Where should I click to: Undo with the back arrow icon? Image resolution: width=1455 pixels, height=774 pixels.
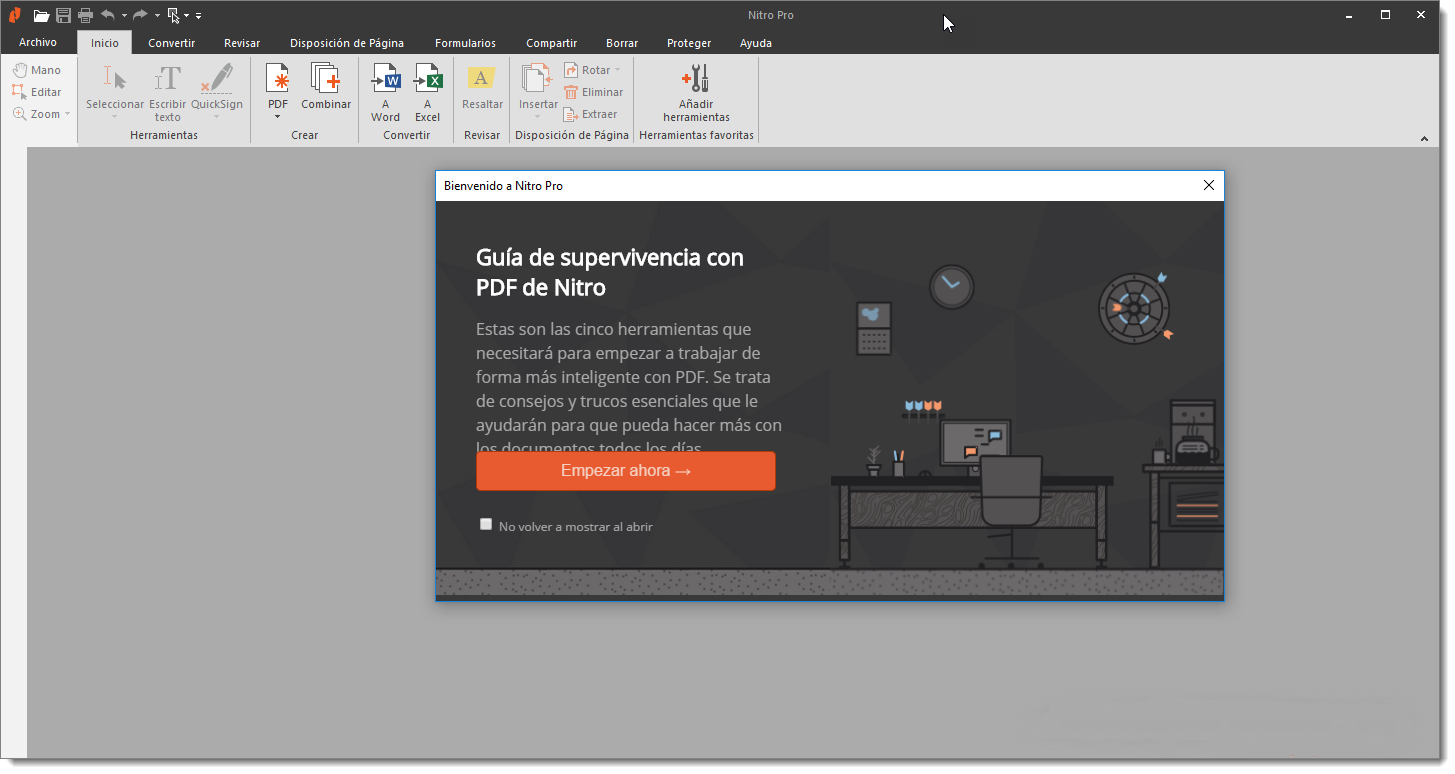point(108,15)
